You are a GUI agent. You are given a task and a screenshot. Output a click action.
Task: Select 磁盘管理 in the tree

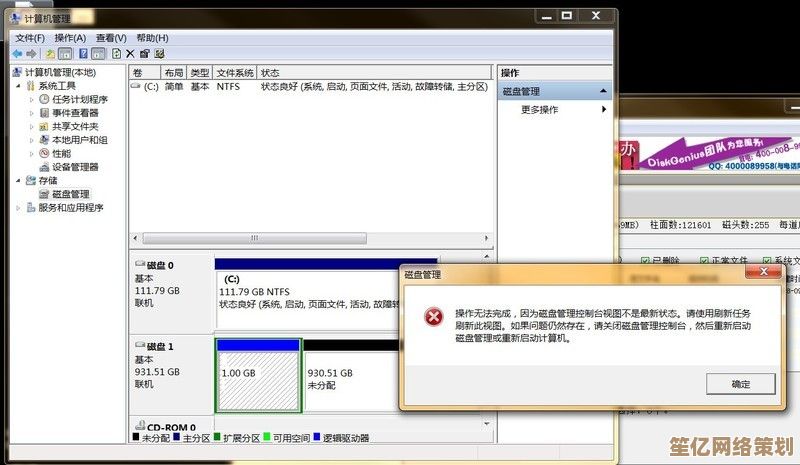[x=71, y=194]
